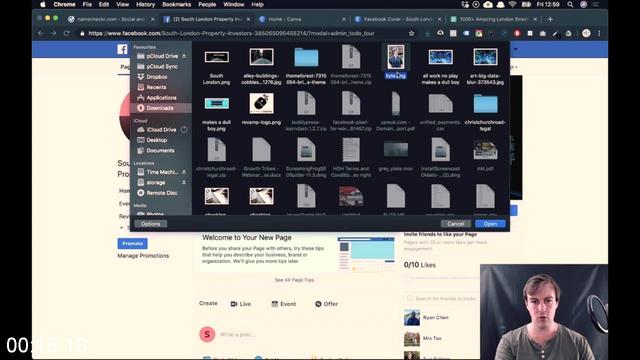Switch to 1000+ Amazing London tab
Screen dimensions: 640x360
[493, 19]
